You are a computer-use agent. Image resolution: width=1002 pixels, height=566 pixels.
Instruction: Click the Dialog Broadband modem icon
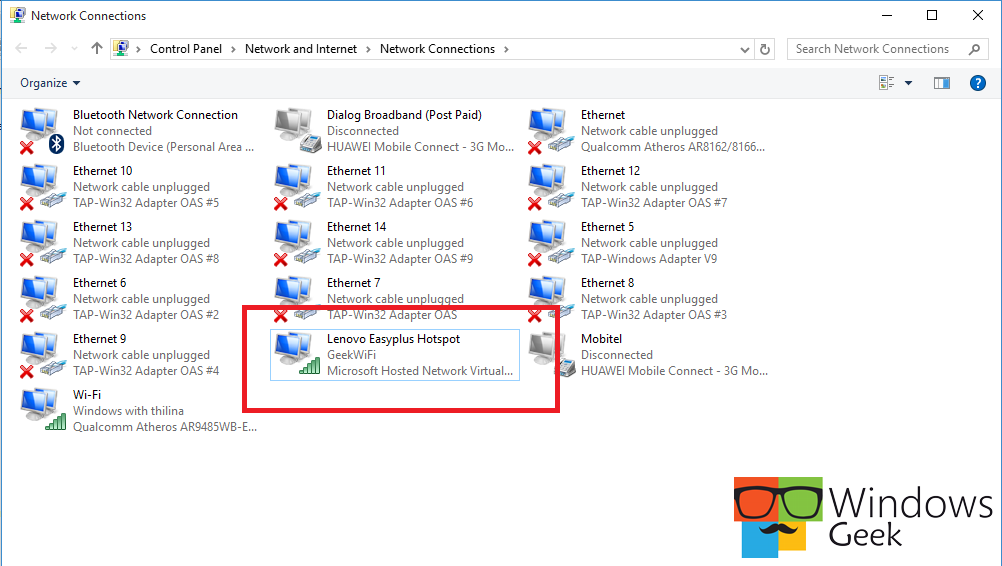(296, 131)
